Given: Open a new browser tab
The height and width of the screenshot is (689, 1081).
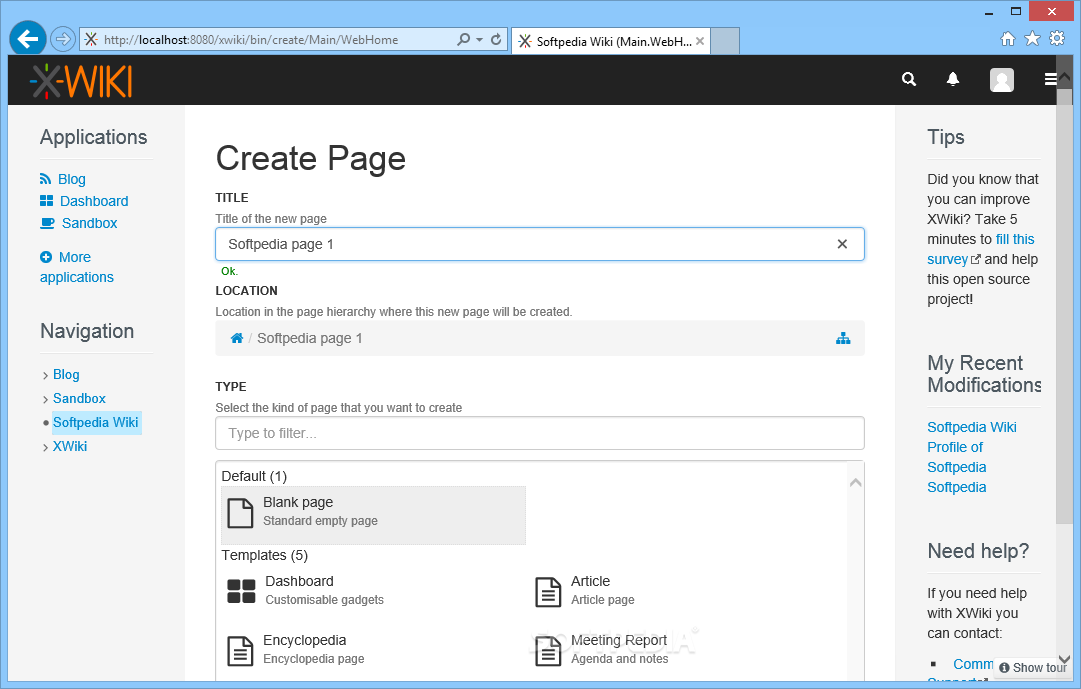Looking at the screenshot, I should click(x=725, y=41).
